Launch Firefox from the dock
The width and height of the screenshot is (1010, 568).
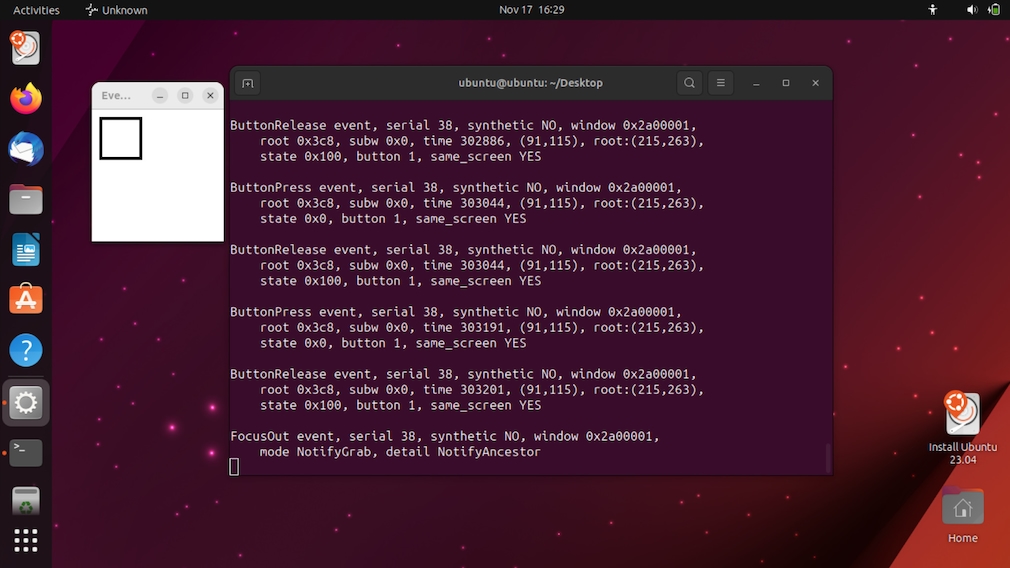[26, 99]
